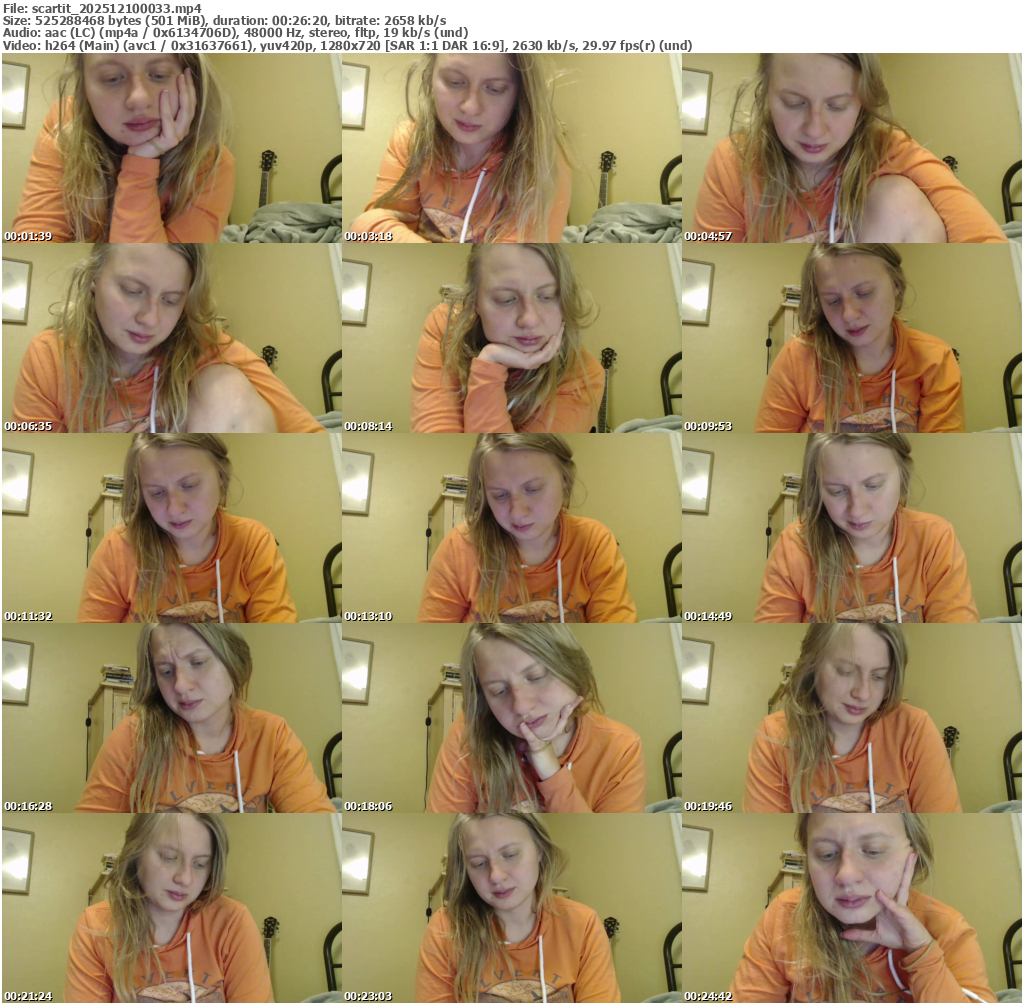Select the thumbnail timestamped 00:09:53
The width and height of the screenshot is (1024, 1003).
852,338
